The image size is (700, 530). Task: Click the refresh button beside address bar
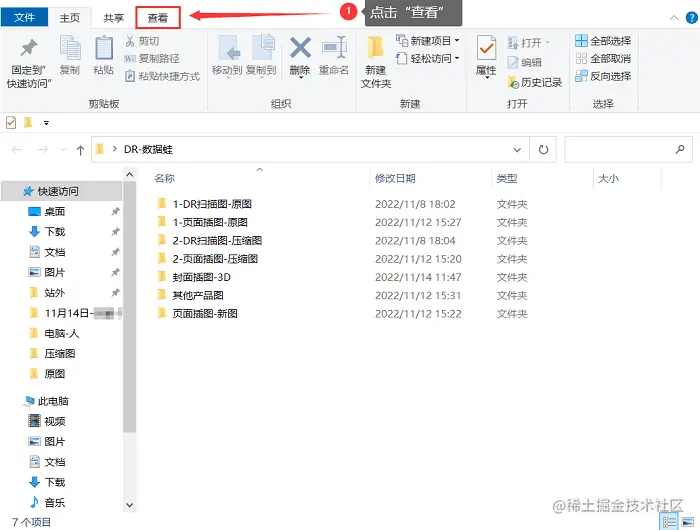click(543, 150)
